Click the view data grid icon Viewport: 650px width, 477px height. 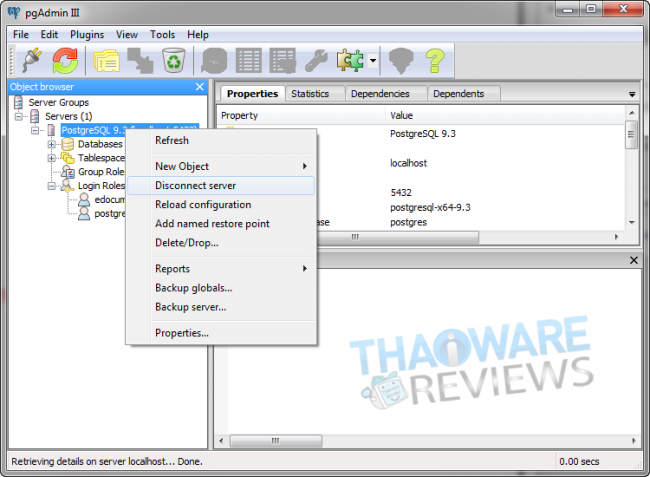point(248,61)
